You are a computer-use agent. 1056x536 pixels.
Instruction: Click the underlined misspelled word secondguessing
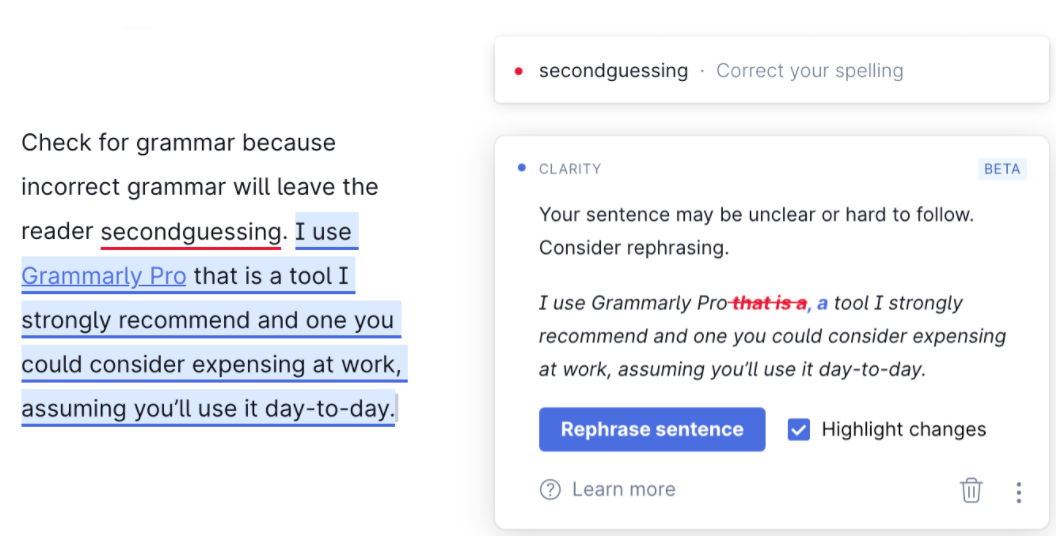click(191, 232)
